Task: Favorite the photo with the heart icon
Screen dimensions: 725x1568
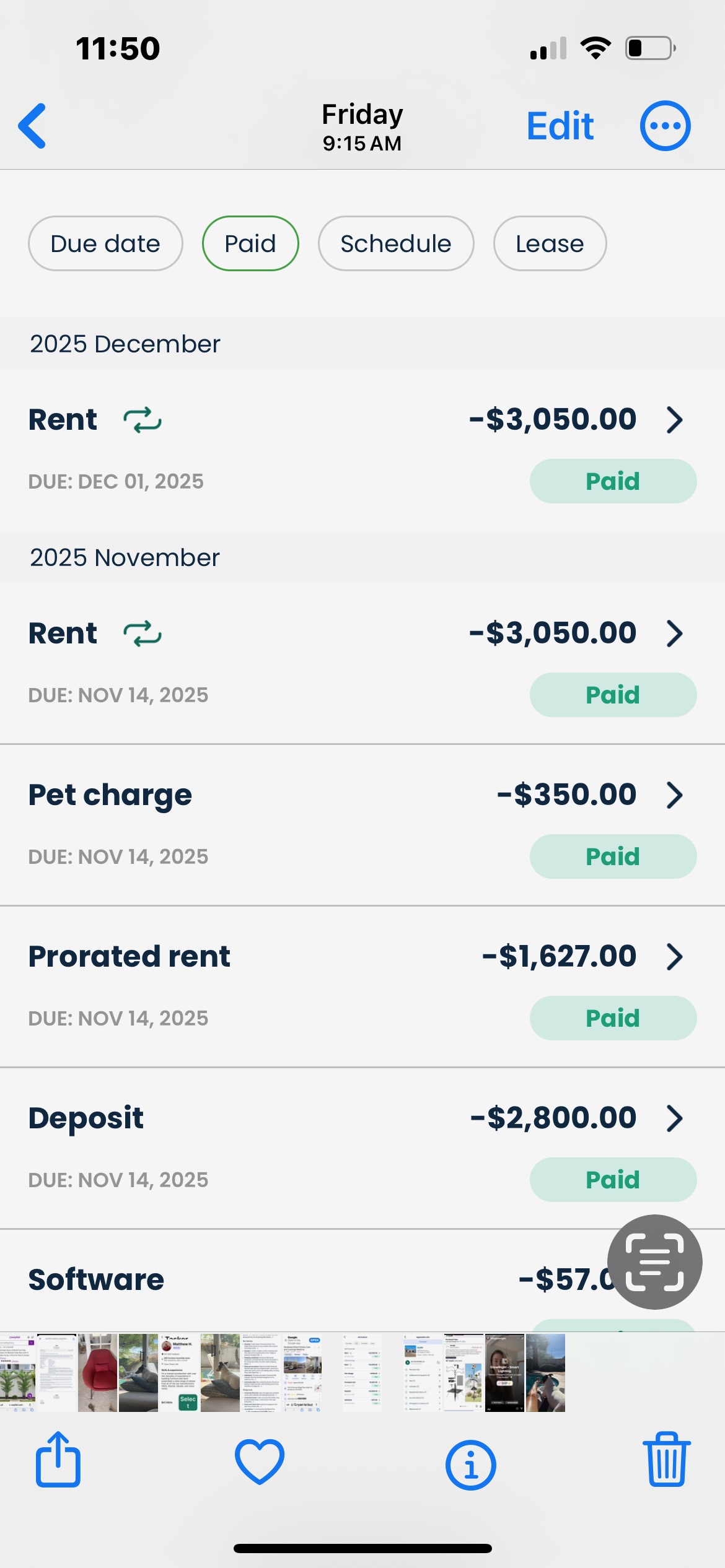Action: pyautogui.click(x=260, y=1464)
